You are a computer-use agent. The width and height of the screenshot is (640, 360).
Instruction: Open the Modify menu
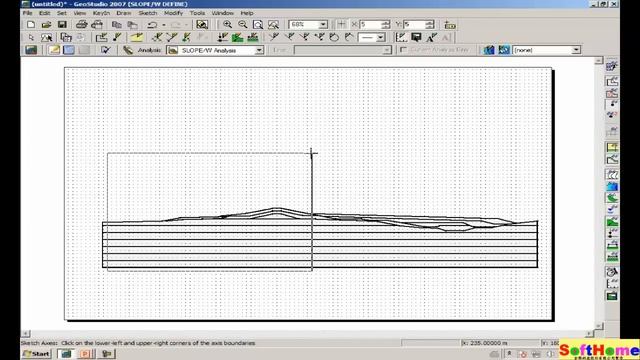[x=173, y=13]
